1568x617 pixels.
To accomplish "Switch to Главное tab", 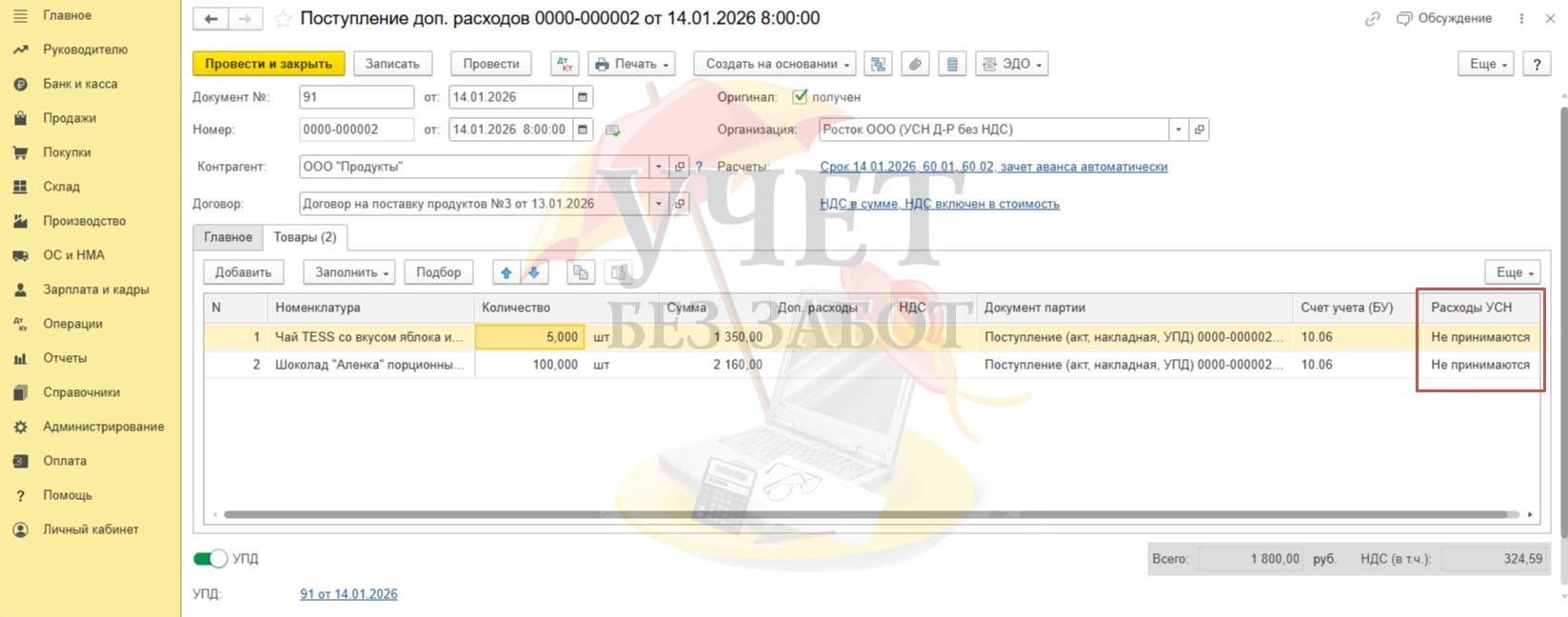I will click(x=228, y=237).
